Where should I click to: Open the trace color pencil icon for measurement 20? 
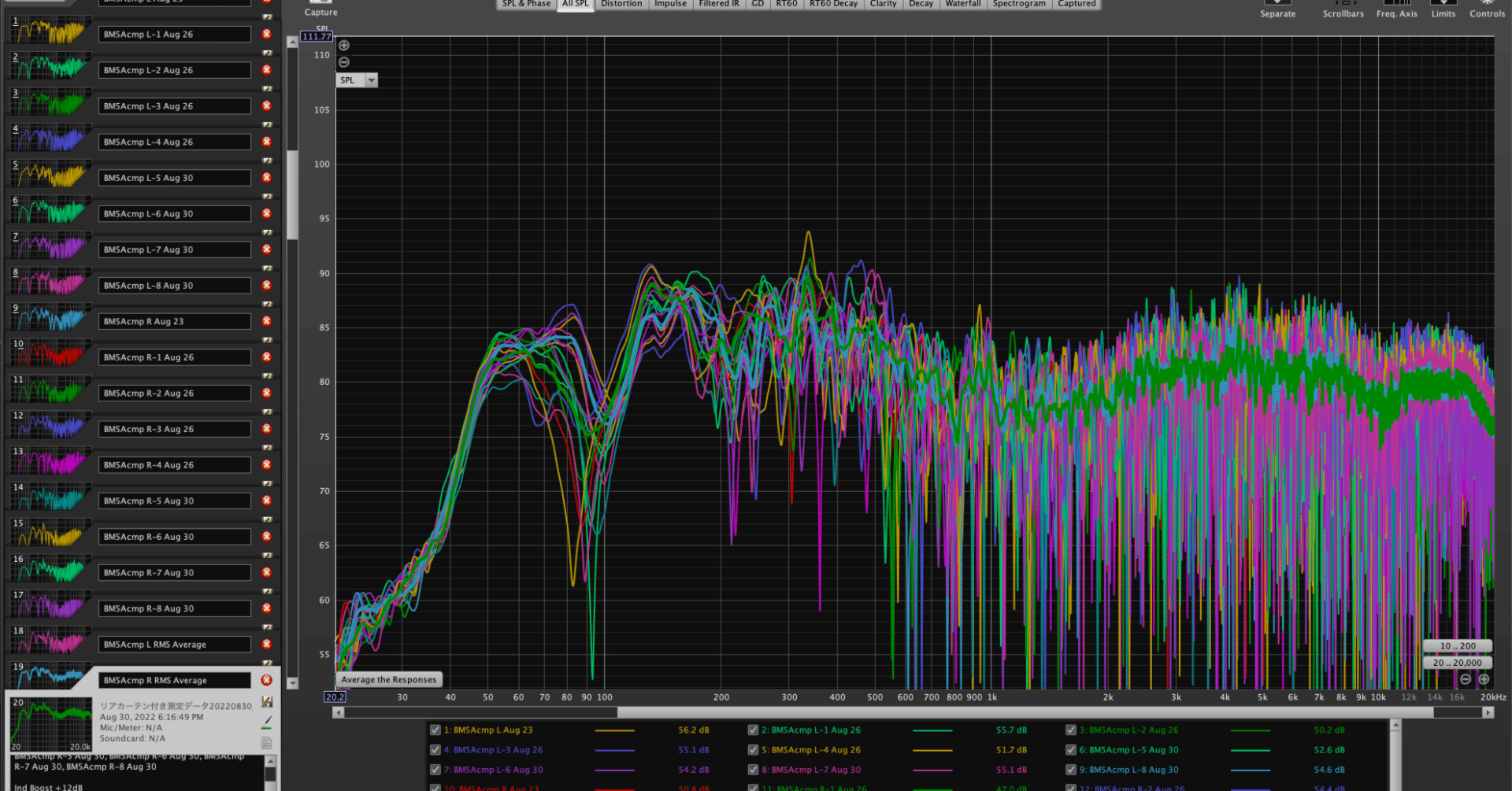click(x=267, y=721)
